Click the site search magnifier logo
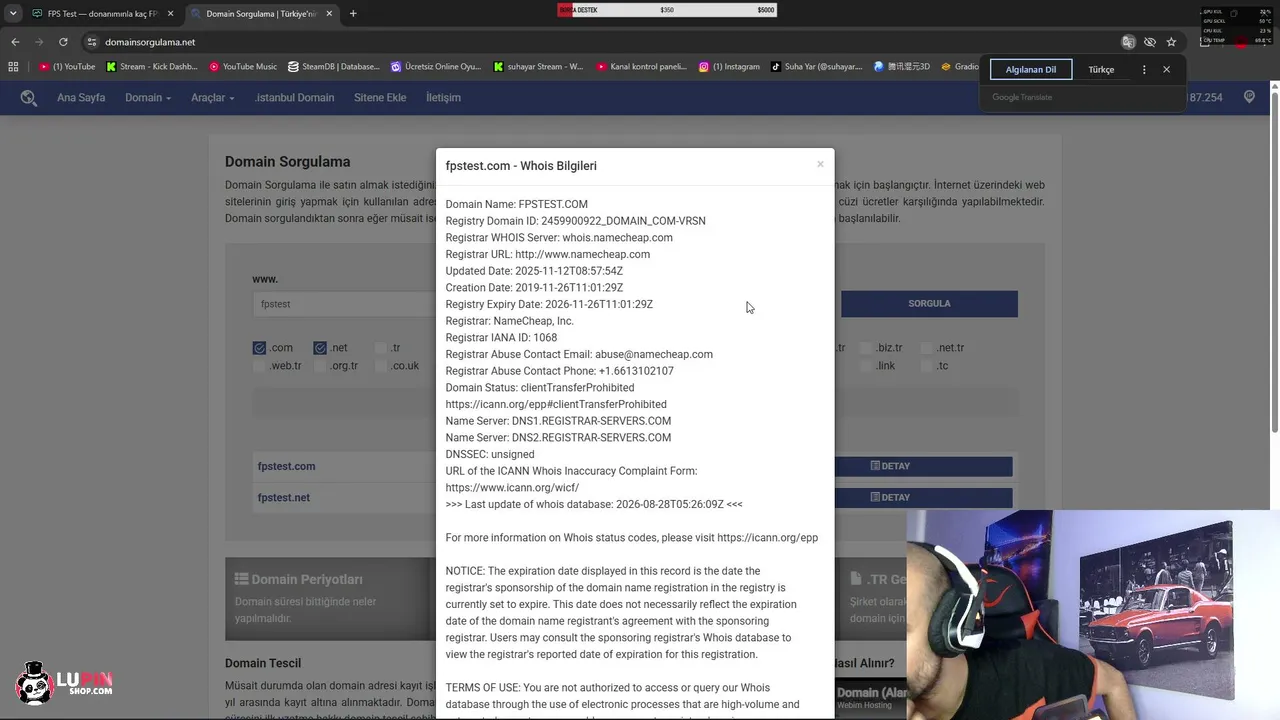 click(29, 97)
